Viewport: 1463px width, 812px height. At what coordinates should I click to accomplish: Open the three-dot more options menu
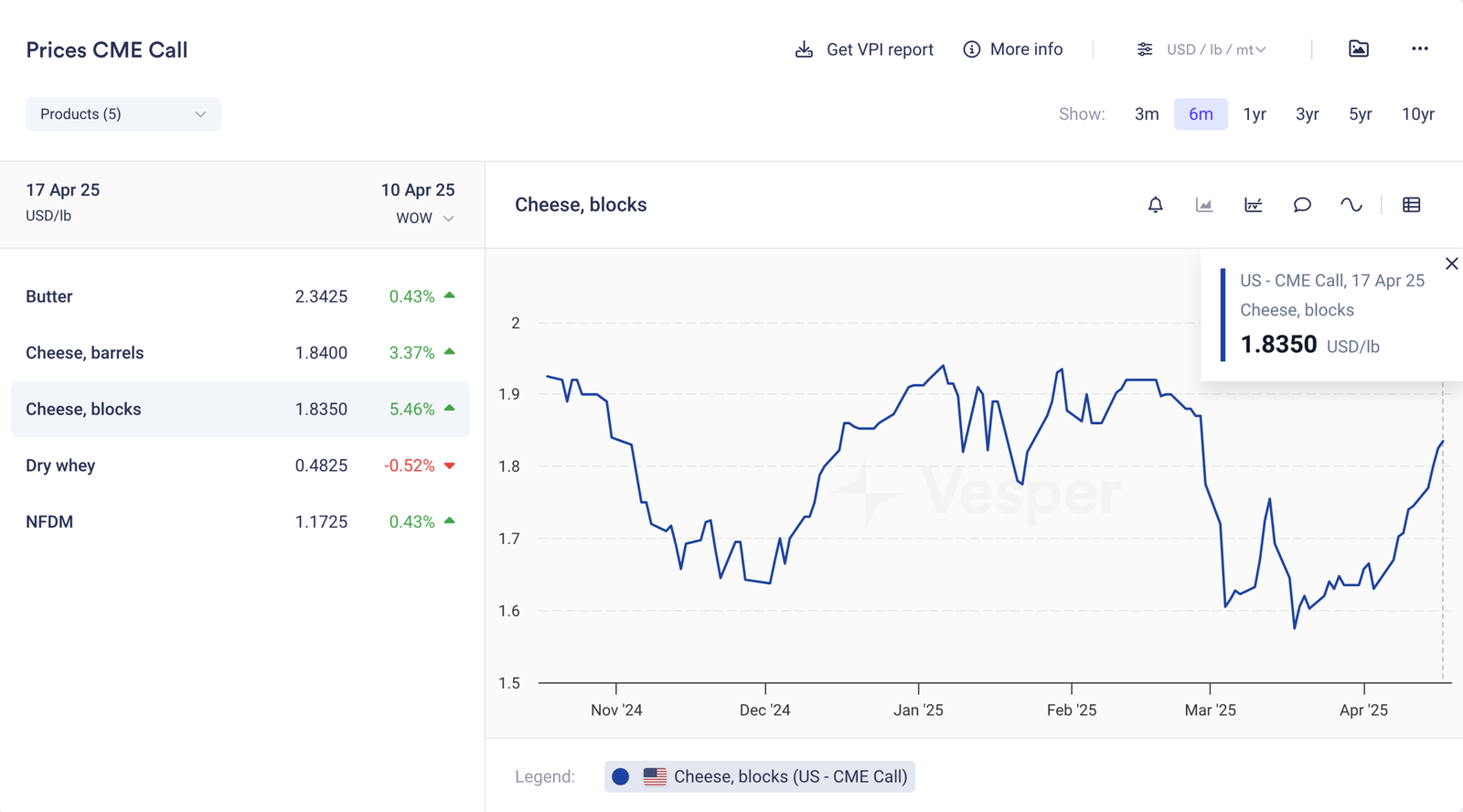(x=1419, y=49)
